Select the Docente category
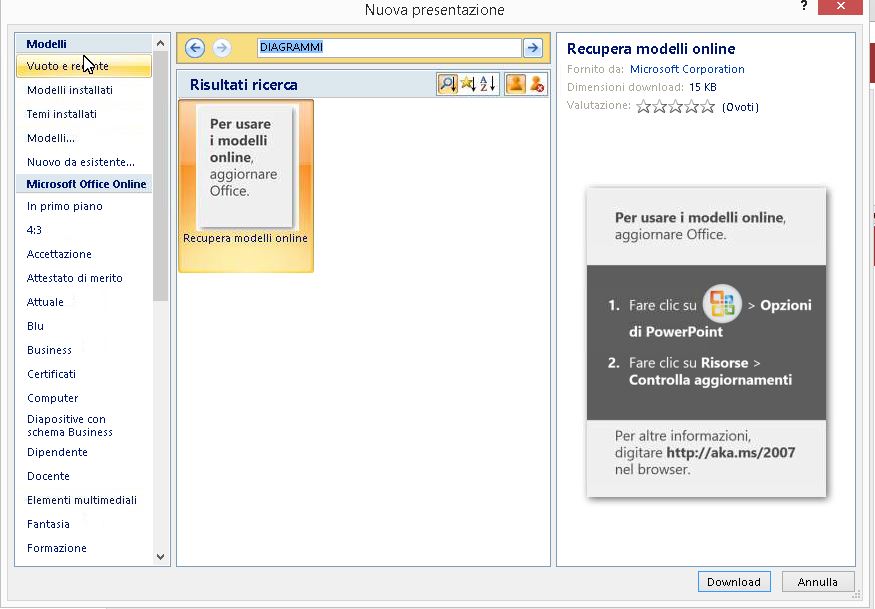Screen dimensions: 875x609 click(x=49, y=476)
